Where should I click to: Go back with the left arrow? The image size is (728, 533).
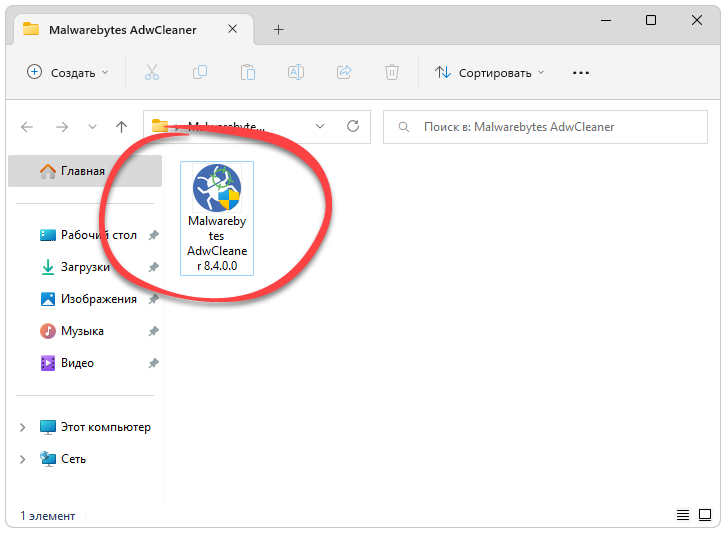pyautogui.click(x=27, y=127)
